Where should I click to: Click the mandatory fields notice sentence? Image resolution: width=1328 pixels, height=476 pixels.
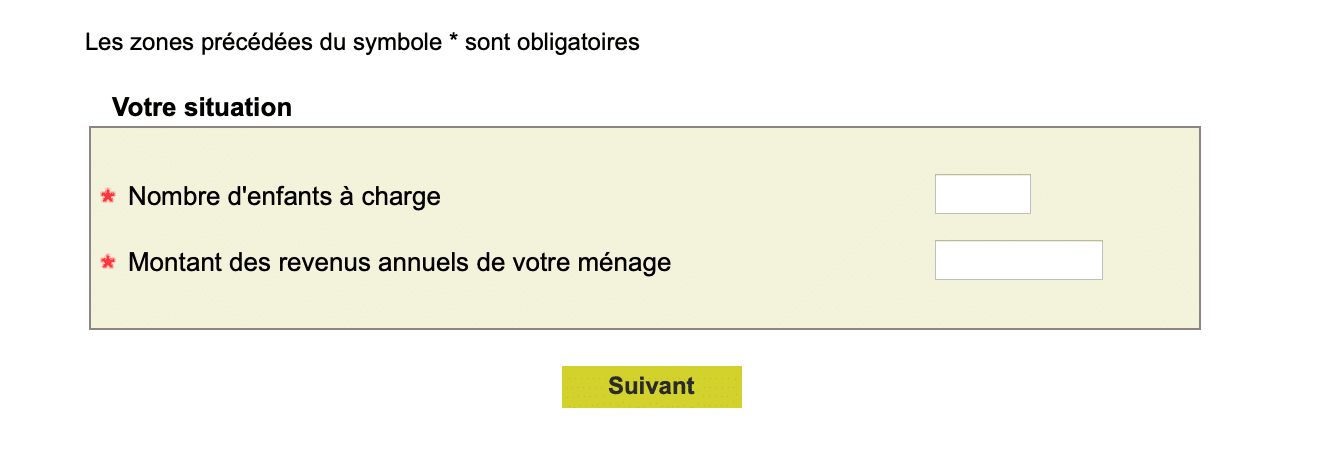[362, 43]
